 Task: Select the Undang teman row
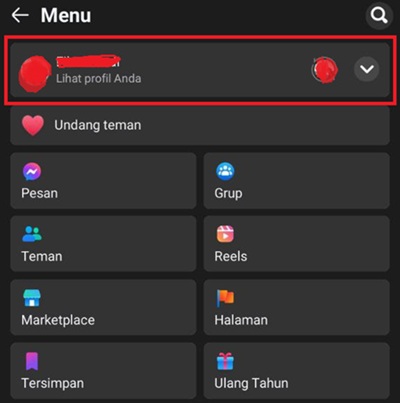tap(200, 125)
